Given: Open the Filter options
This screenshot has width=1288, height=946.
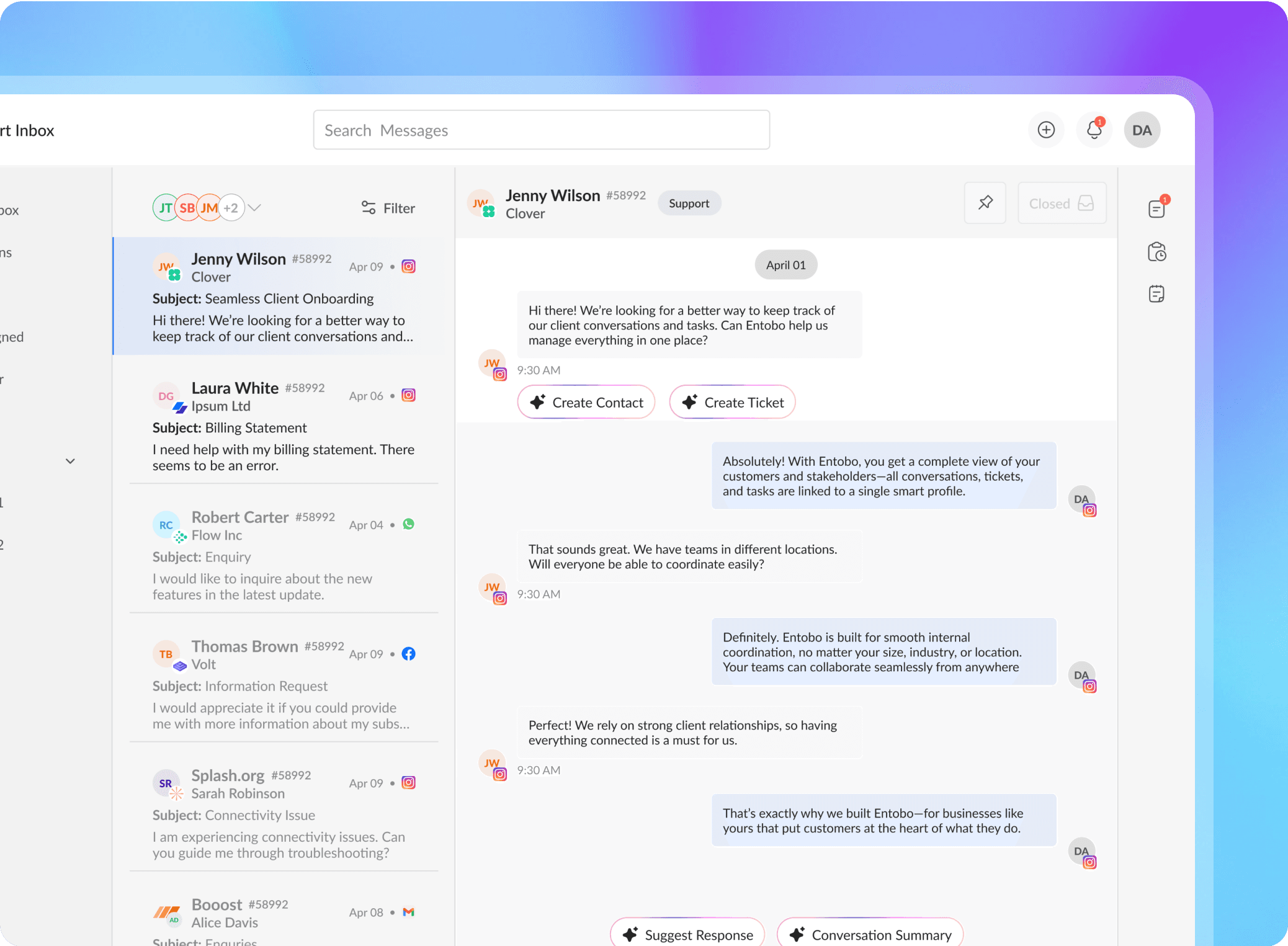Looking at the screenshot, I should coord(388,208).
